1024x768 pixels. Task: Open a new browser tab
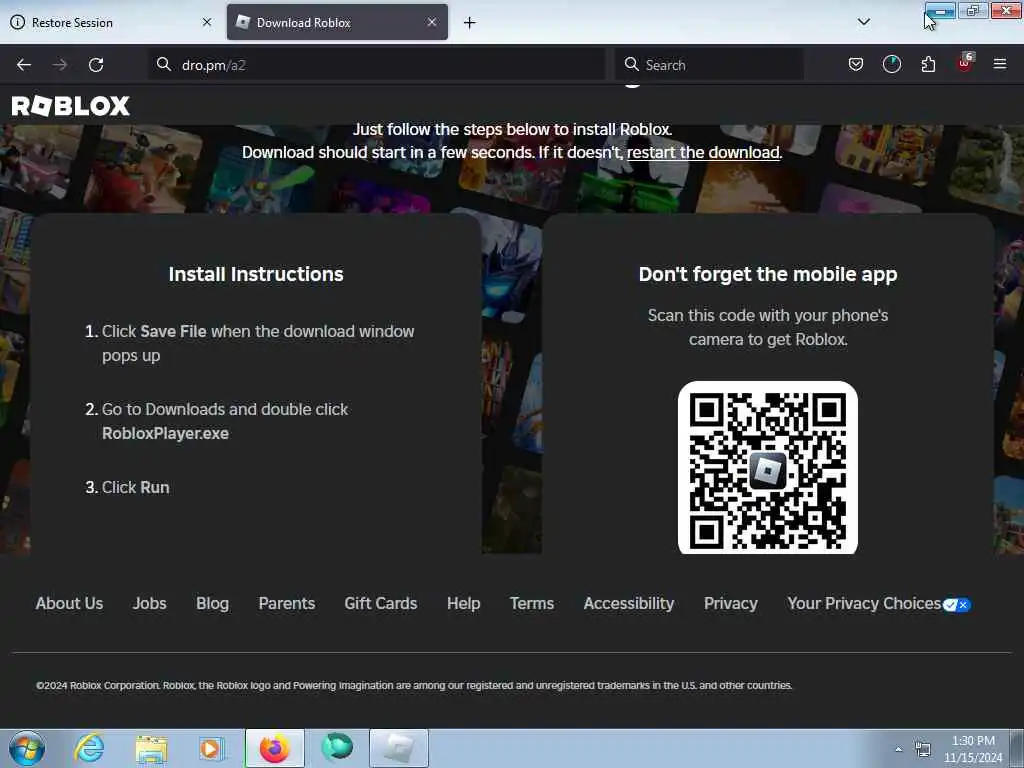coord(470,23)
